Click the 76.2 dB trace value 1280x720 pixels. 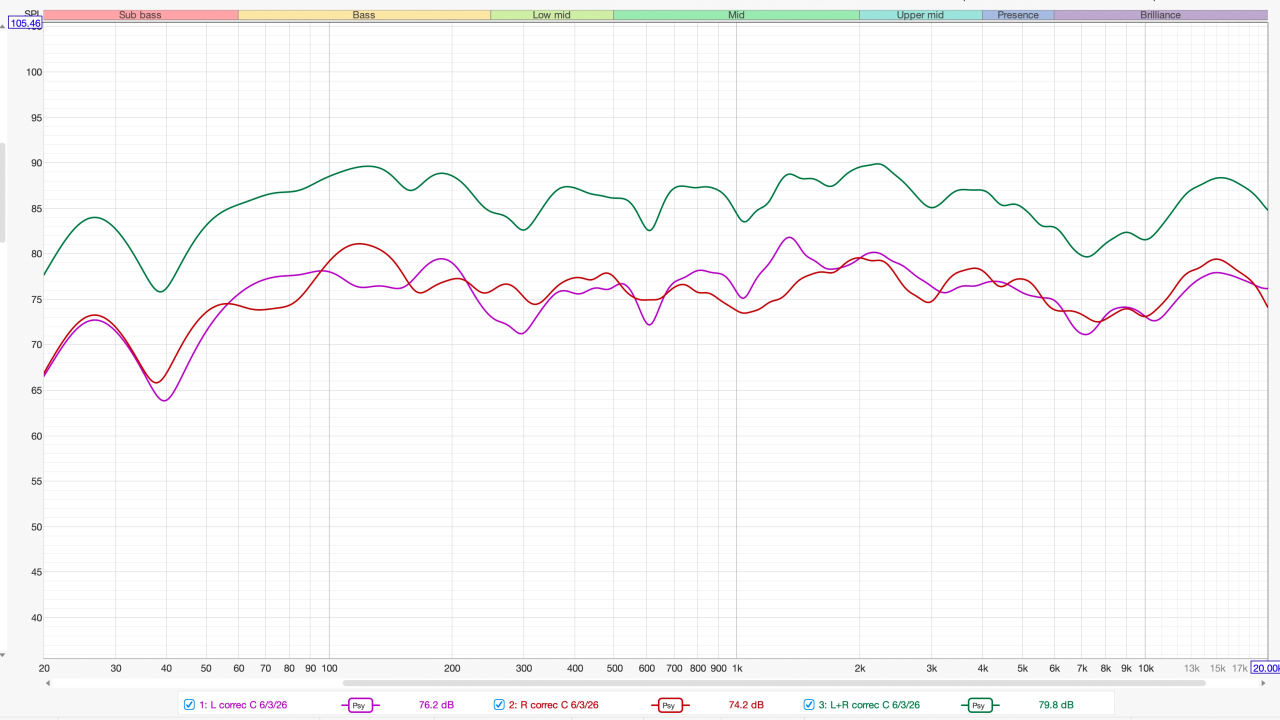coord(436,705)
